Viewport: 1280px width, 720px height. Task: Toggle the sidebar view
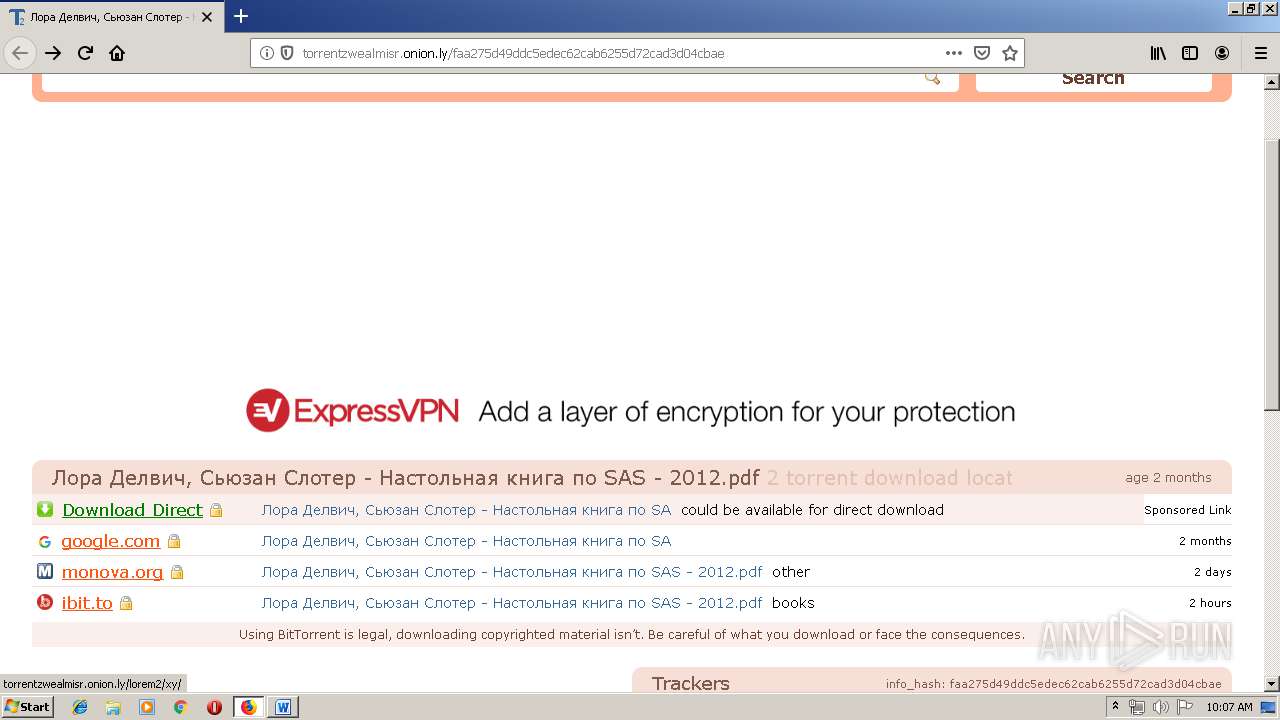point(1190,53)
